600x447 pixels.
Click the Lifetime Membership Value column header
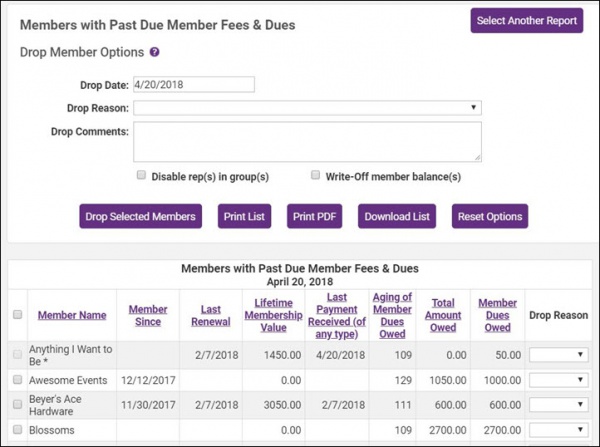[273, 315]
